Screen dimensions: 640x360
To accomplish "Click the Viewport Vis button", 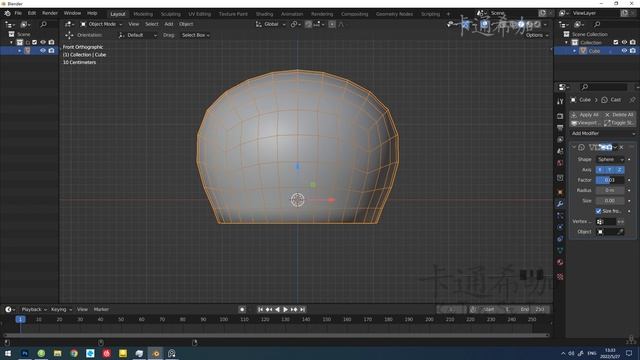I will pos(585,123).
